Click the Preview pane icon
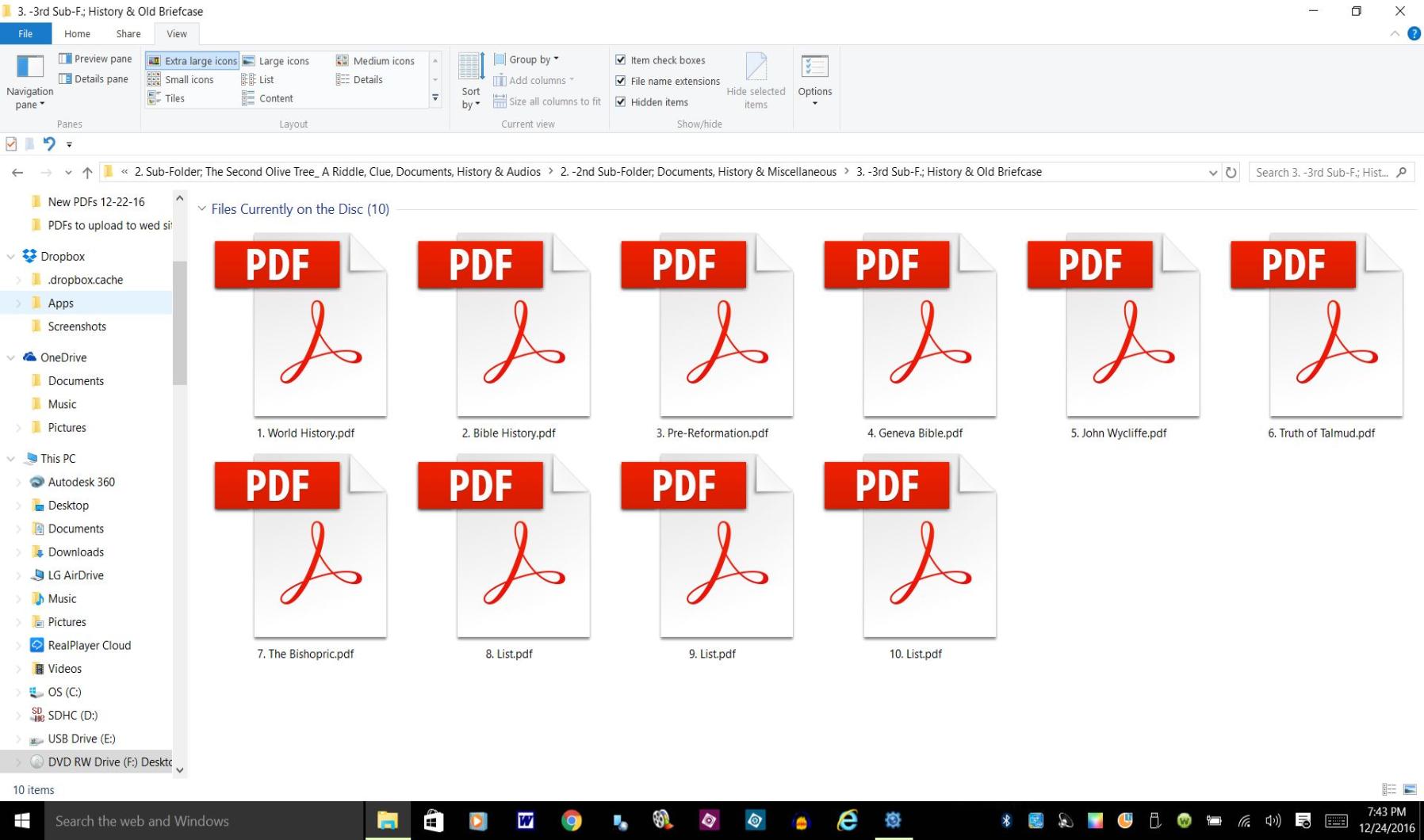Viewport: 1424px width, 840px height. 66,59
